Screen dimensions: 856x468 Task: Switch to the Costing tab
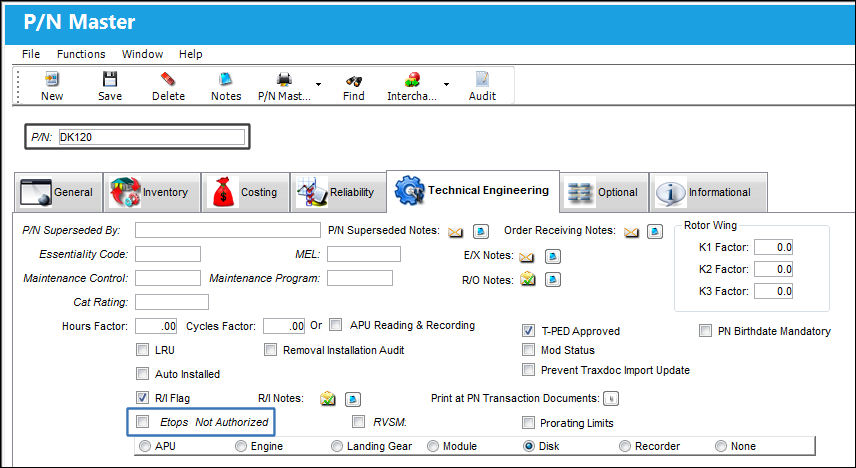coord(246,192)
